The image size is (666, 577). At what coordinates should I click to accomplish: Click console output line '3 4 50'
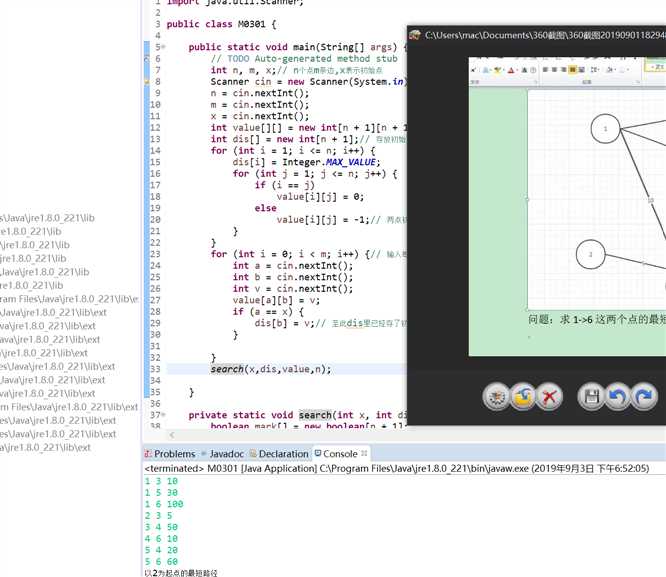tap(161, 527)
